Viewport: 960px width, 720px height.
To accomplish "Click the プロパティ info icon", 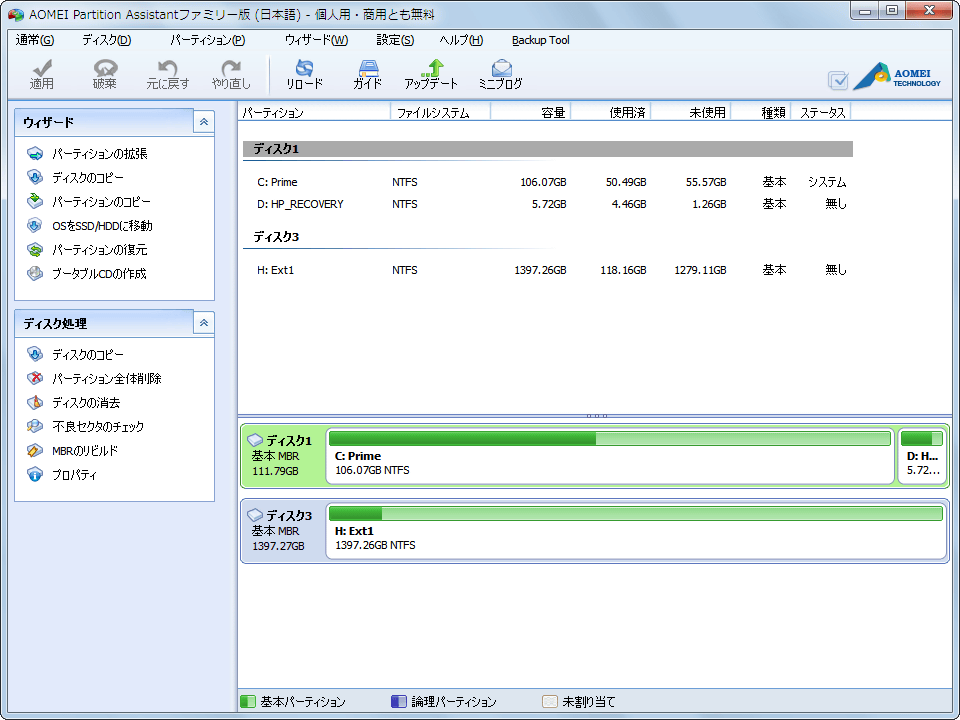I will [x=35, y=474].
